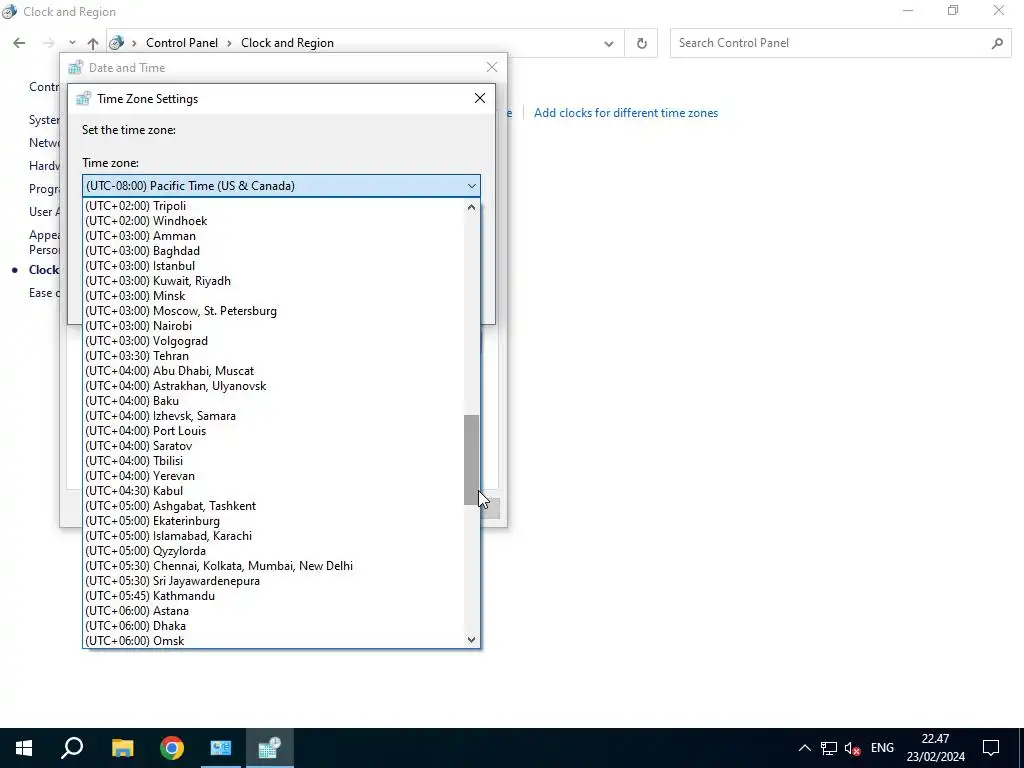Select (UTC+05:00) Ashgabat, Tashkent

pos(273,506)
